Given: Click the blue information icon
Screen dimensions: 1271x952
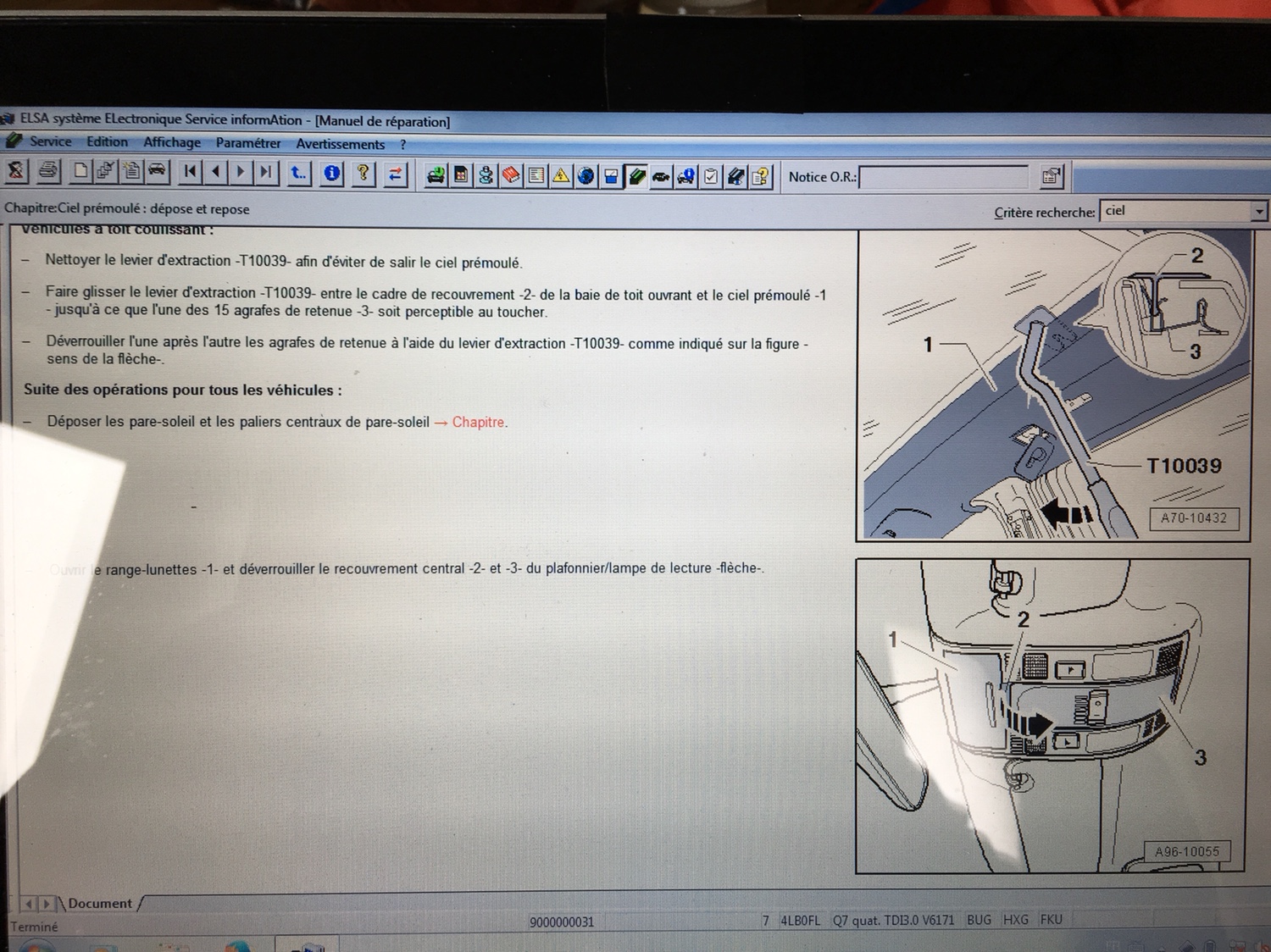Looking at the screenshot, I should 332,174.
